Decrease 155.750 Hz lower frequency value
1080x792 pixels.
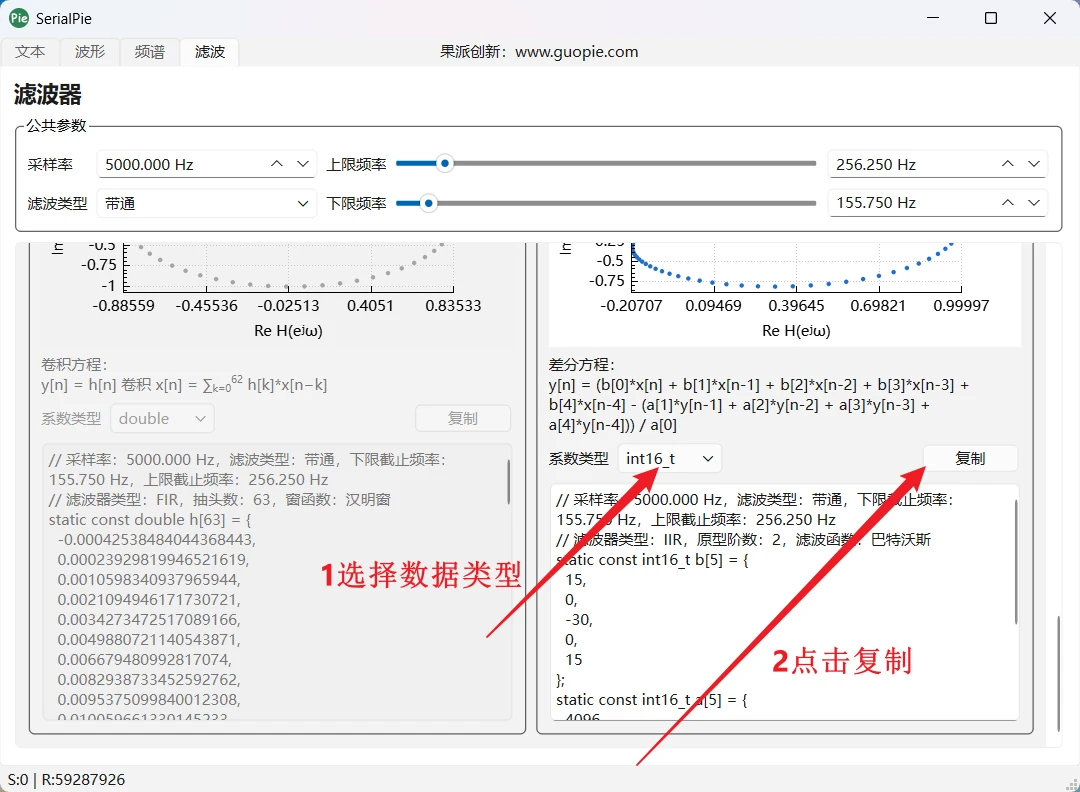tap(1034, 202)
